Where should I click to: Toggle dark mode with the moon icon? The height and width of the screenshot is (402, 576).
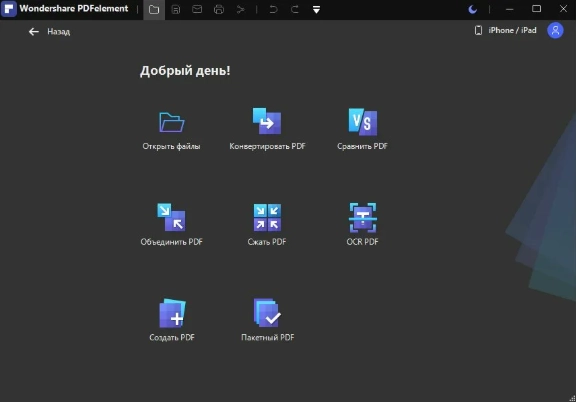point(473,9)
